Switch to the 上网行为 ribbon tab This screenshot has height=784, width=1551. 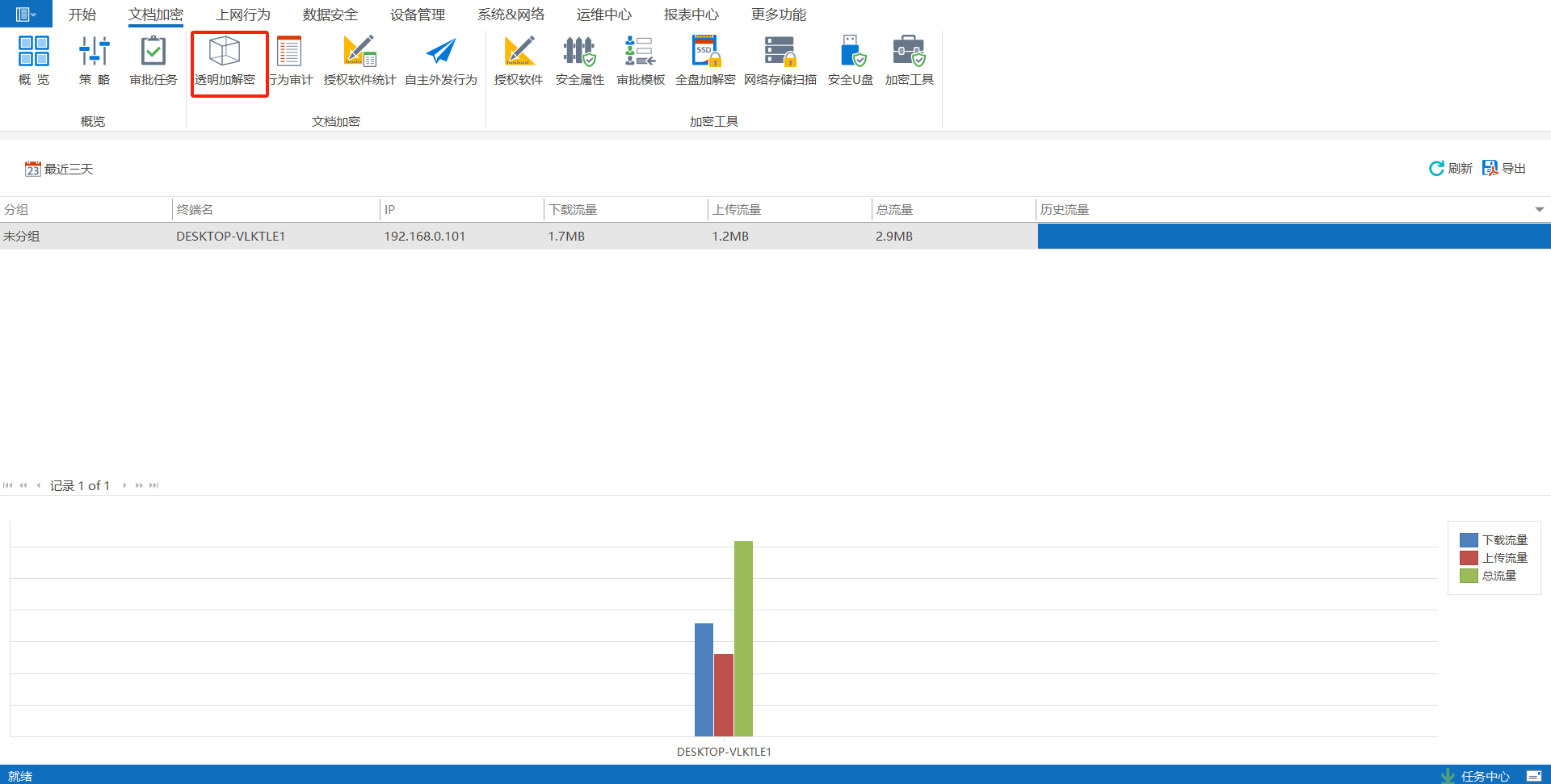(243, 15)
